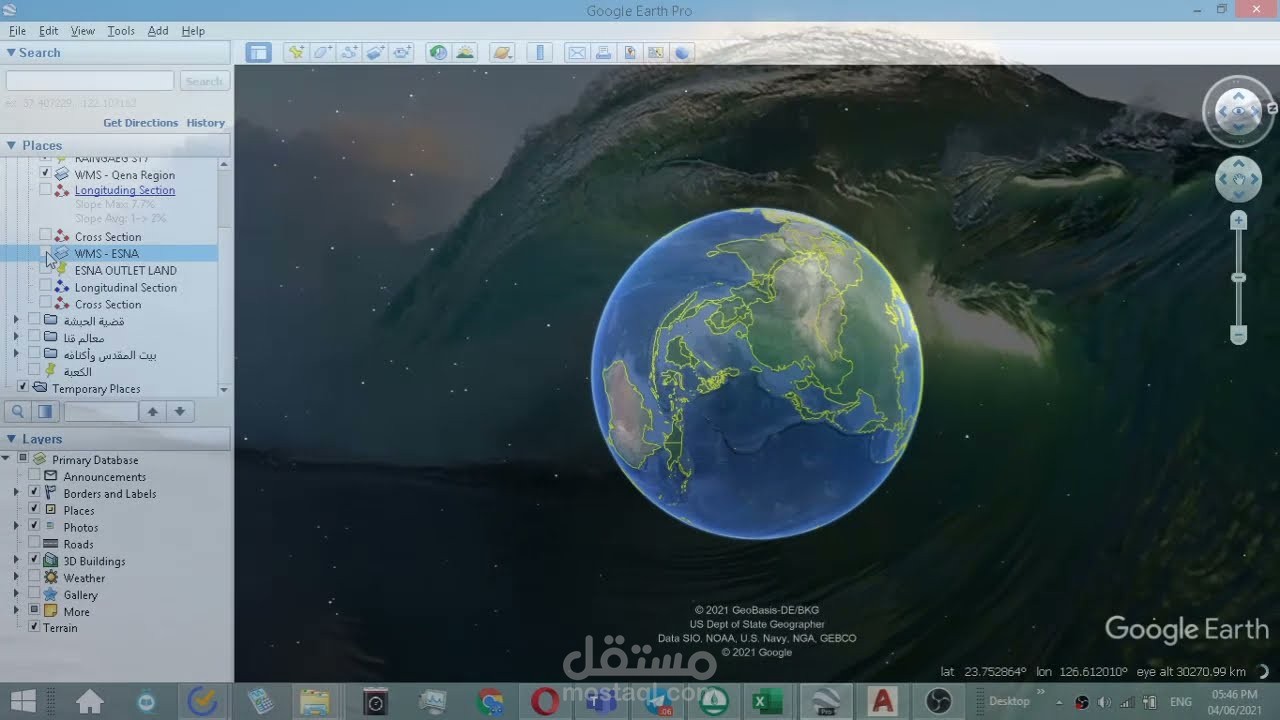Enable the Roads layer checkbox
1280x720 pixels.
(34, 544)
